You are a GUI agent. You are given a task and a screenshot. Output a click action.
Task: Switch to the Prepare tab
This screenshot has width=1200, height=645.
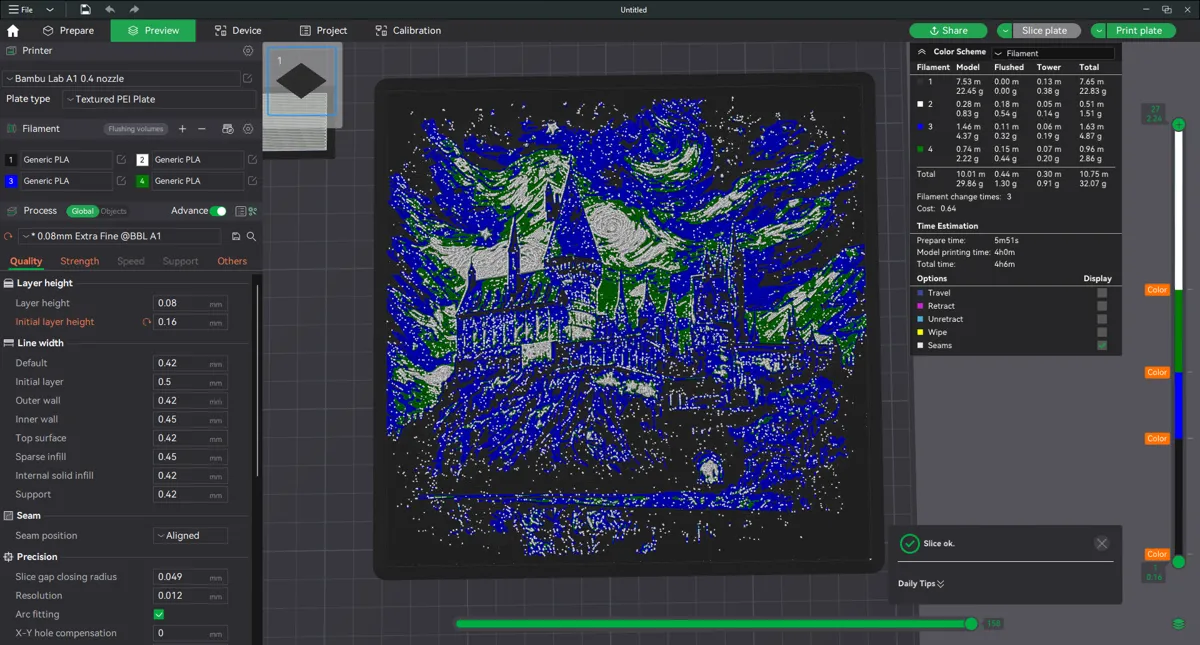point(68,31)
